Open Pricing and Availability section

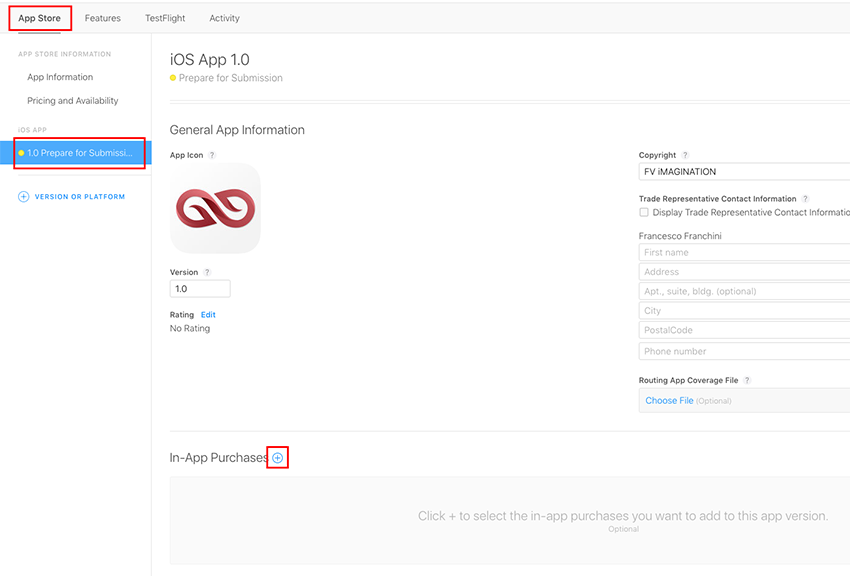pyautogui.click(x=73, y=101)
